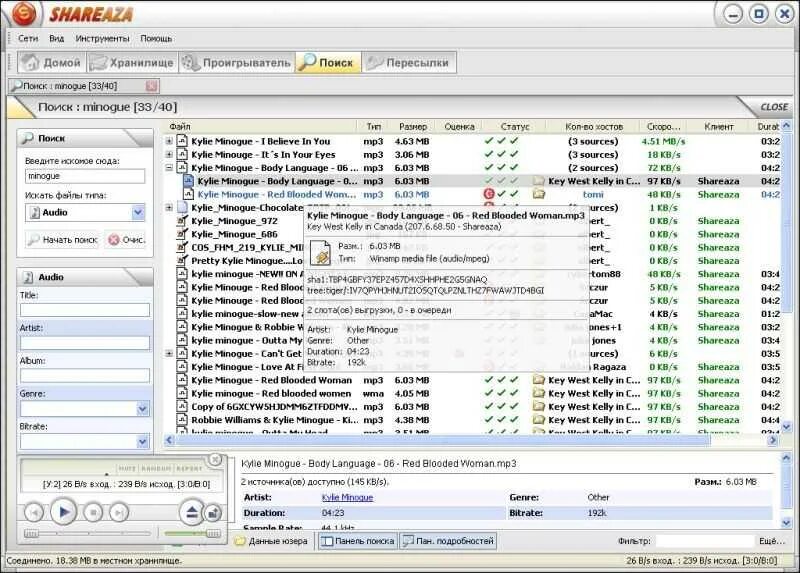This screenshot has width=800, height=573.
Task: Click the Начать поиск button
Action: coord(63,239)
